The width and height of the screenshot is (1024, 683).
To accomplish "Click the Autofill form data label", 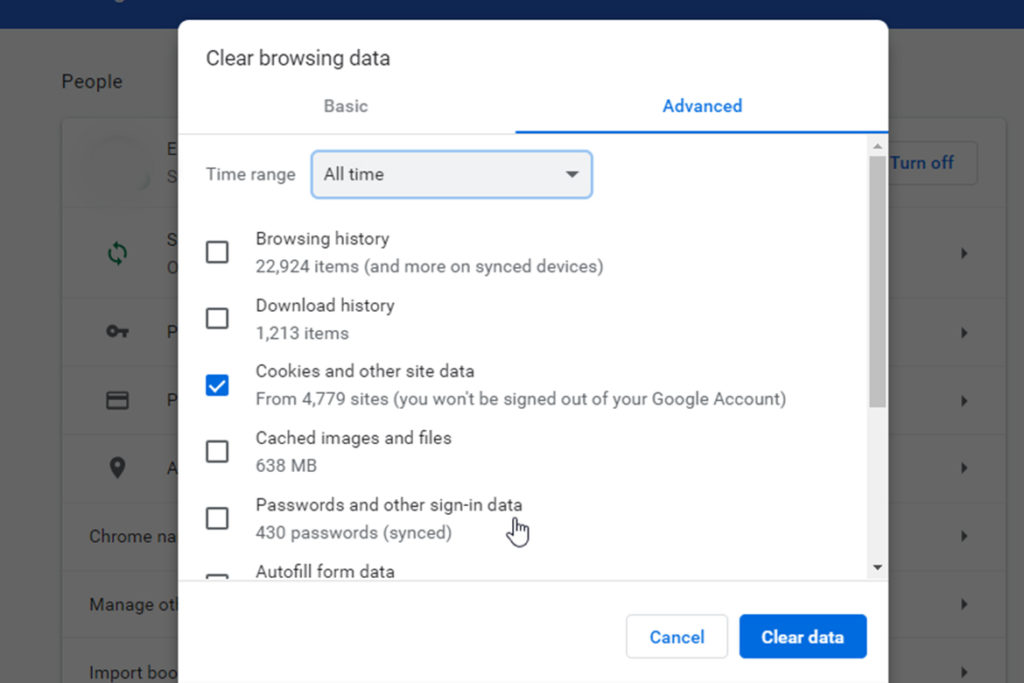I will click(x=325, y=571).
